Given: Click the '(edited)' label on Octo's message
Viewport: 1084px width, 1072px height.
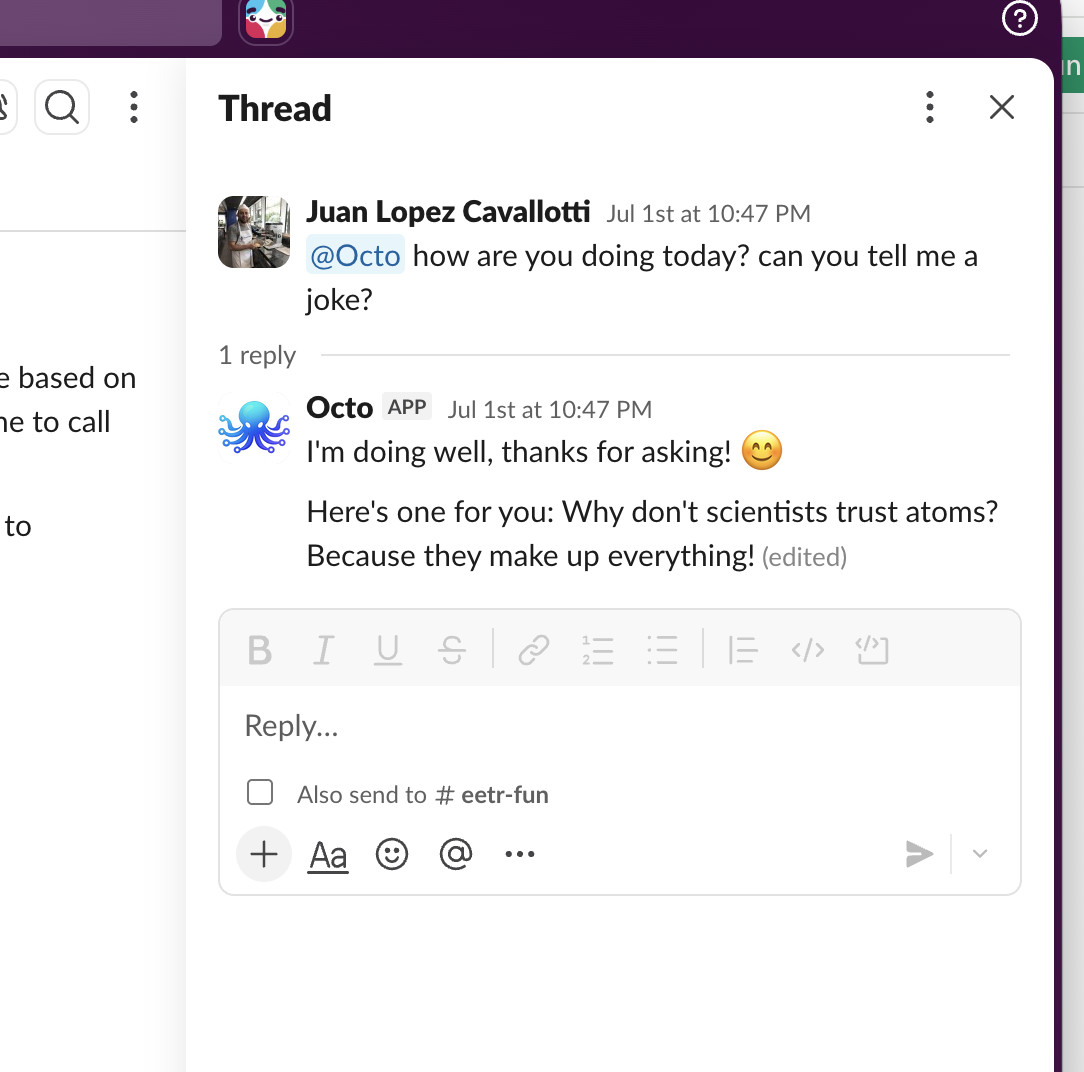Looking at the screenshot, I should click(x=804, y=557).
